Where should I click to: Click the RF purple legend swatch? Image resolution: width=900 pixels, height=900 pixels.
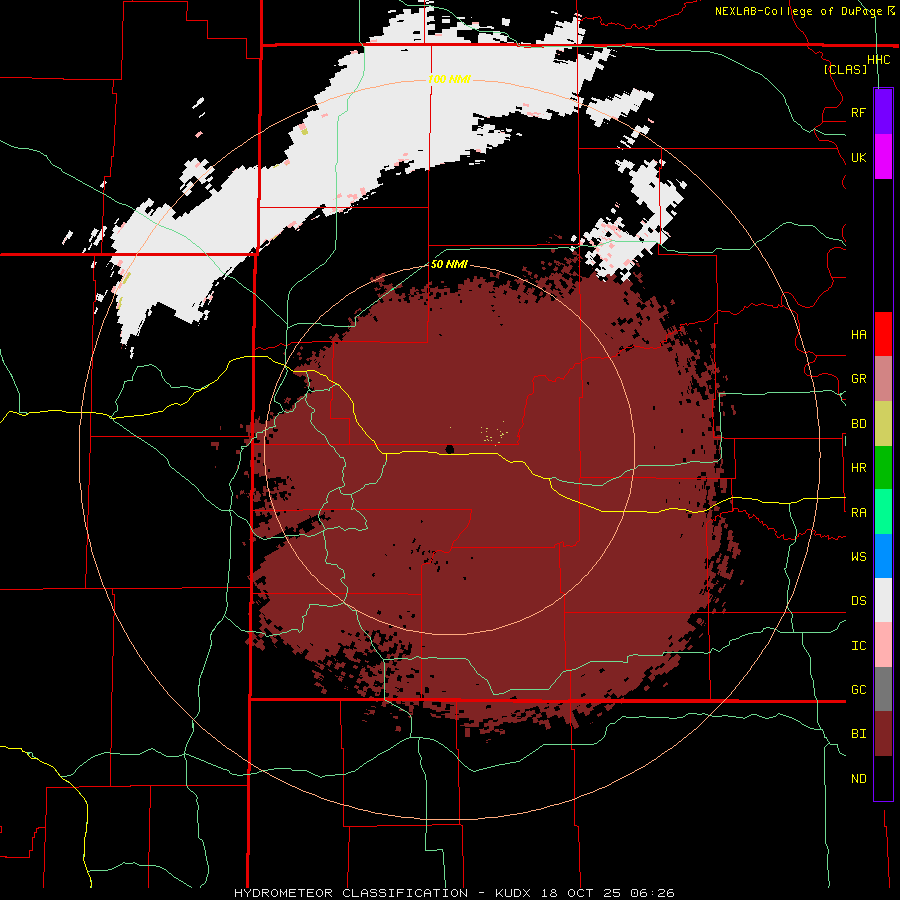click(x=883, y=112)
